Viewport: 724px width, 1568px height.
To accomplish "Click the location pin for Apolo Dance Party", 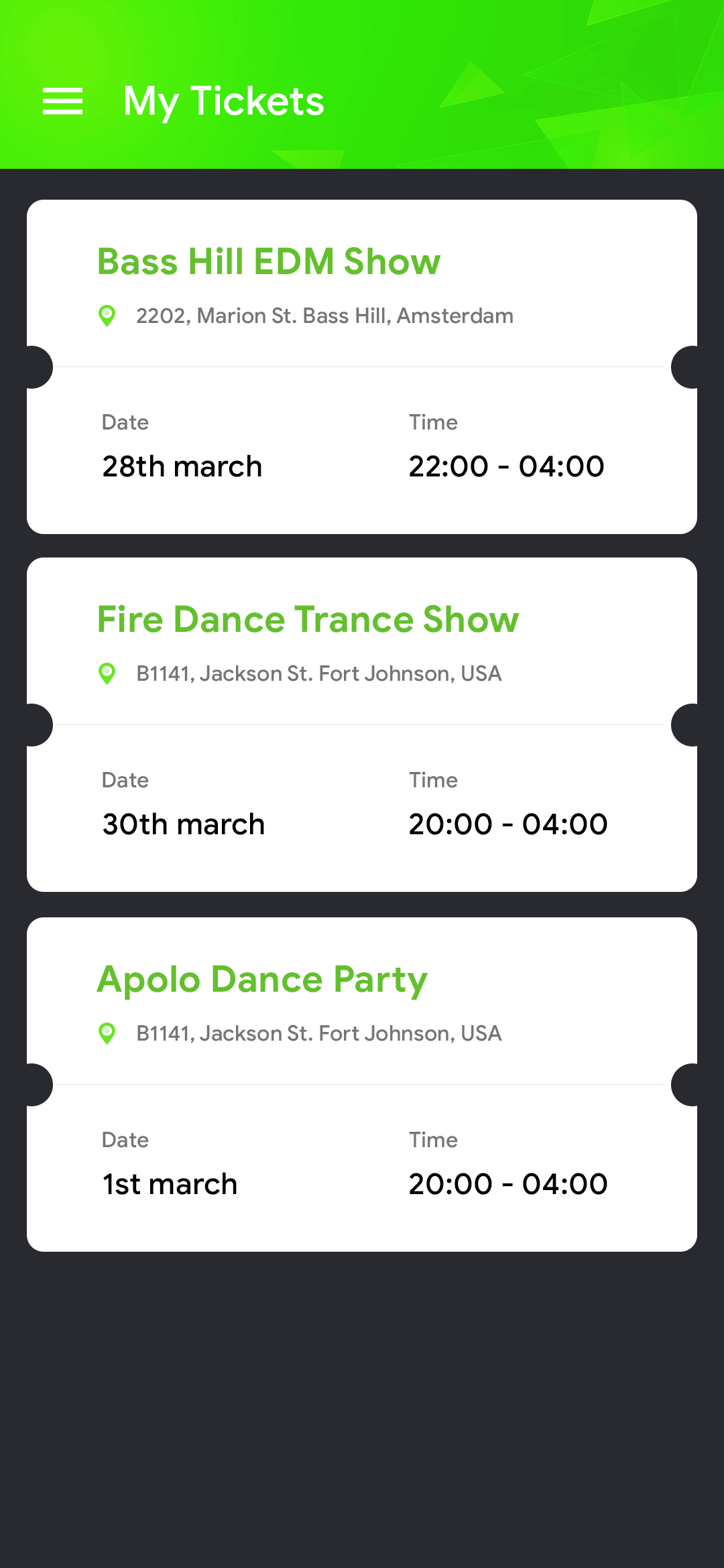I will [x=107, y=1033].
